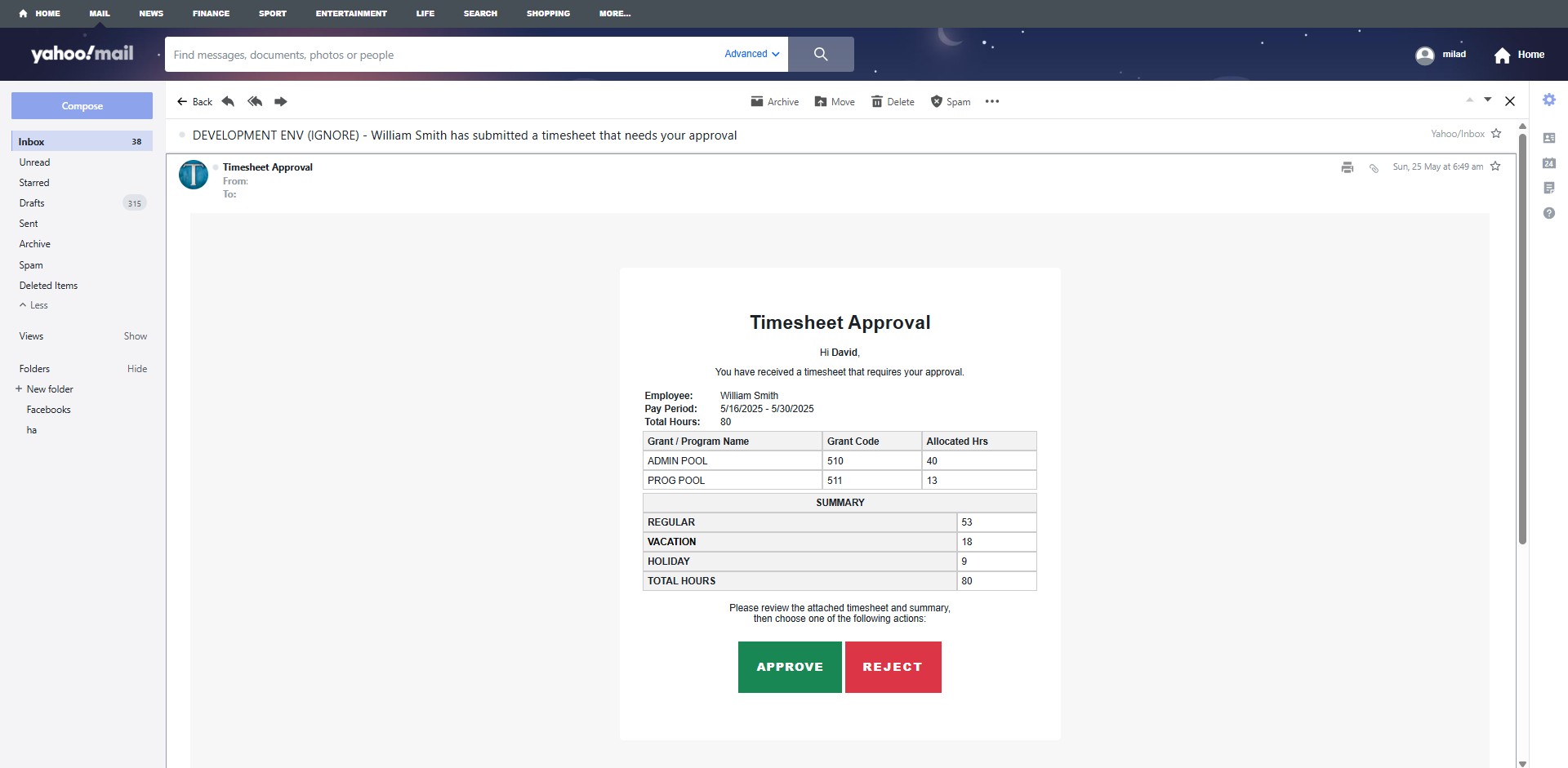Open the Calendar panel on the right
The image size is (1568, 768).
point(1549,163)
